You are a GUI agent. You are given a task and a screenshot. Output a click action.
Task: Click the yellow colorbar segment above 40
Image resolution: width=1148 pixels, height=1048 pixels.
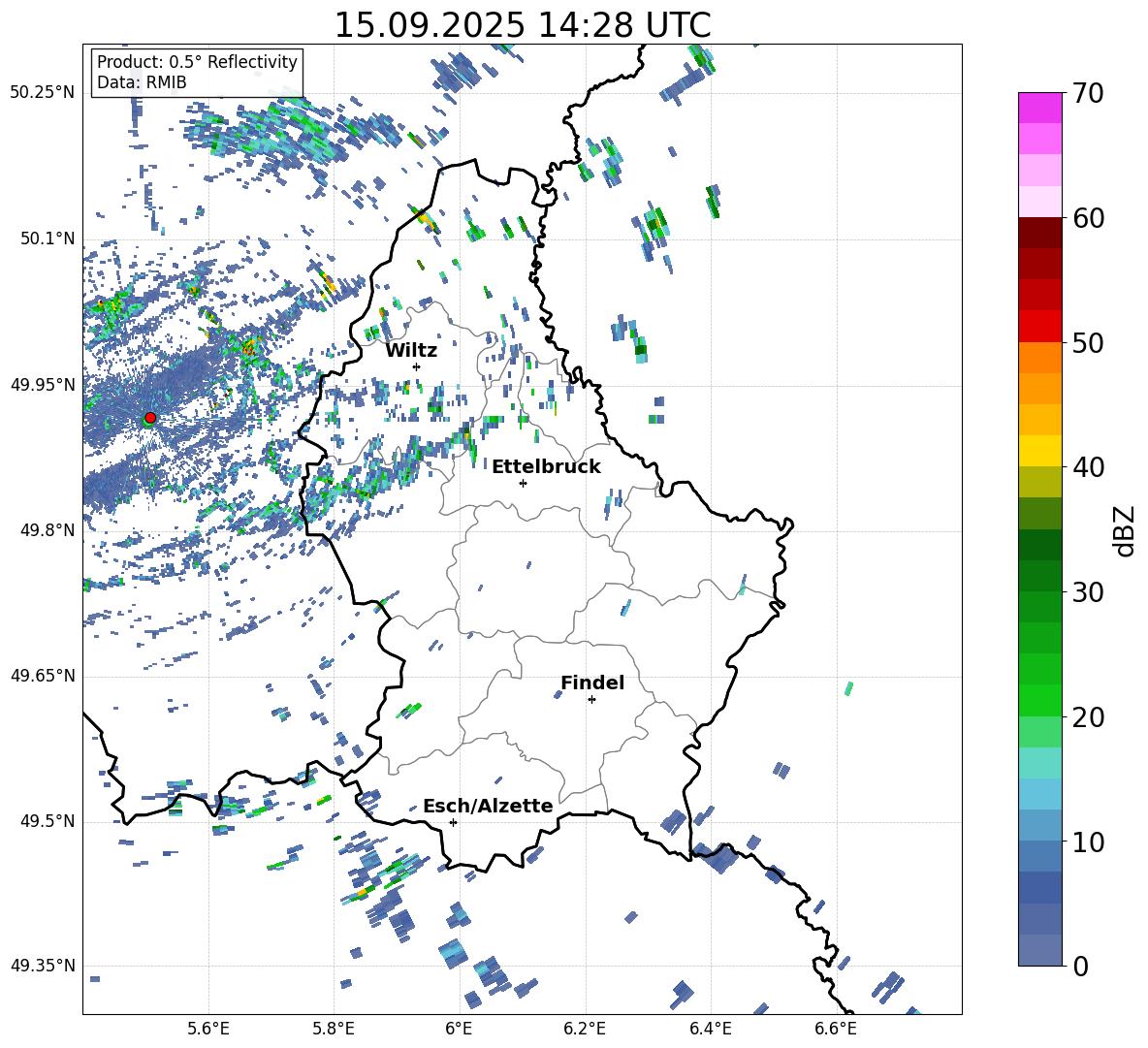1039,451
